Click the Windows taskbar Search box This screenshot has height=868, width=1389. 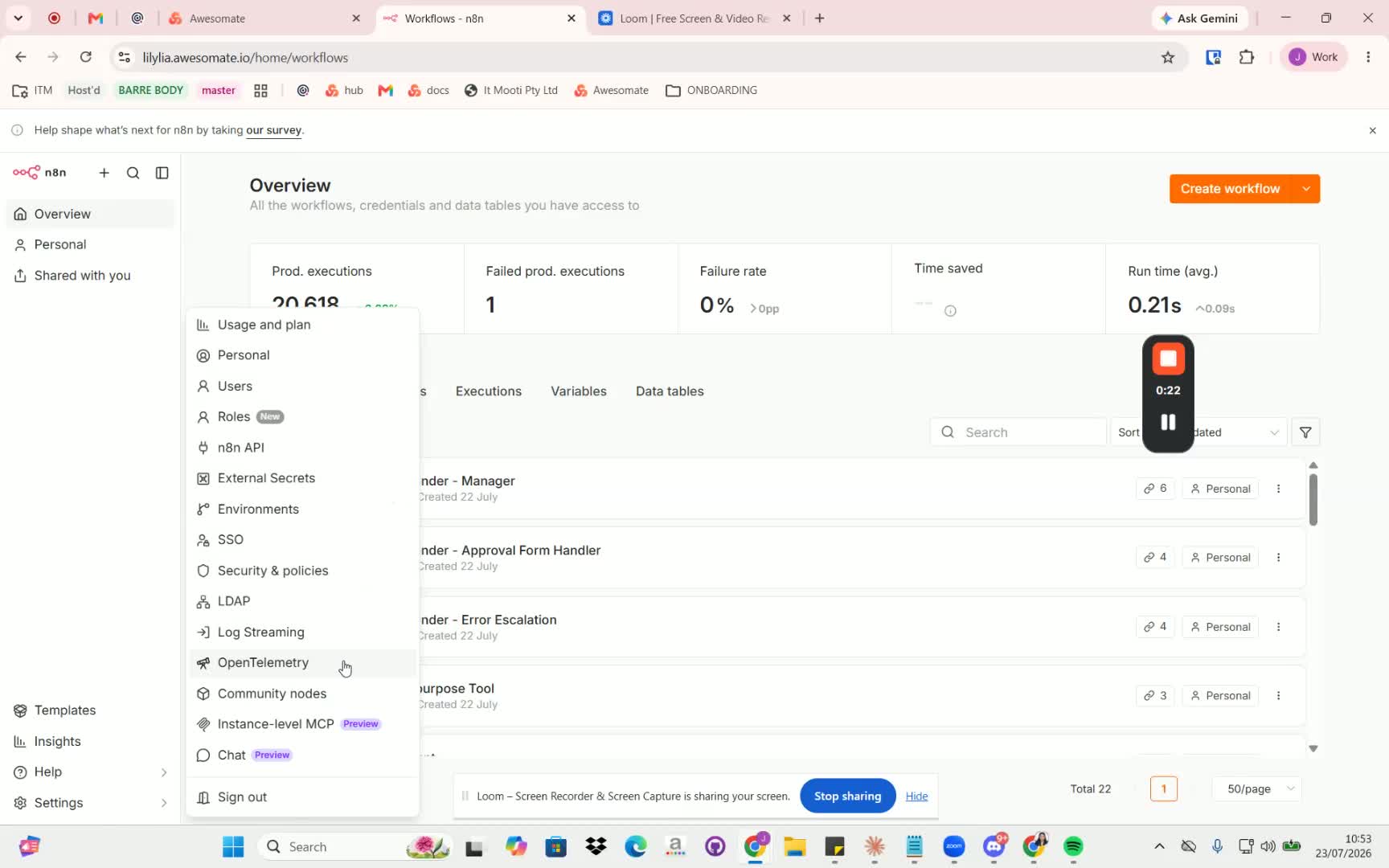click(354, 846)
